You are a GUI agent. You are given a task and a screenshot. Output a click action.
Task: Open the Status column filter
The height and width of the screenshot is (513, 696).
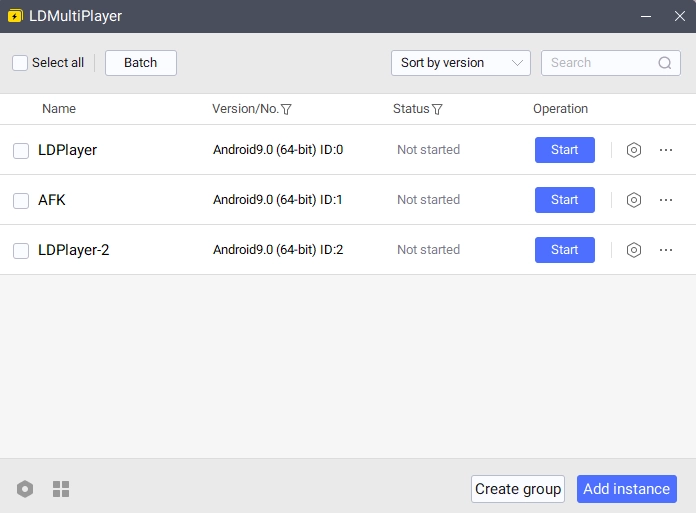click(437, 109)
